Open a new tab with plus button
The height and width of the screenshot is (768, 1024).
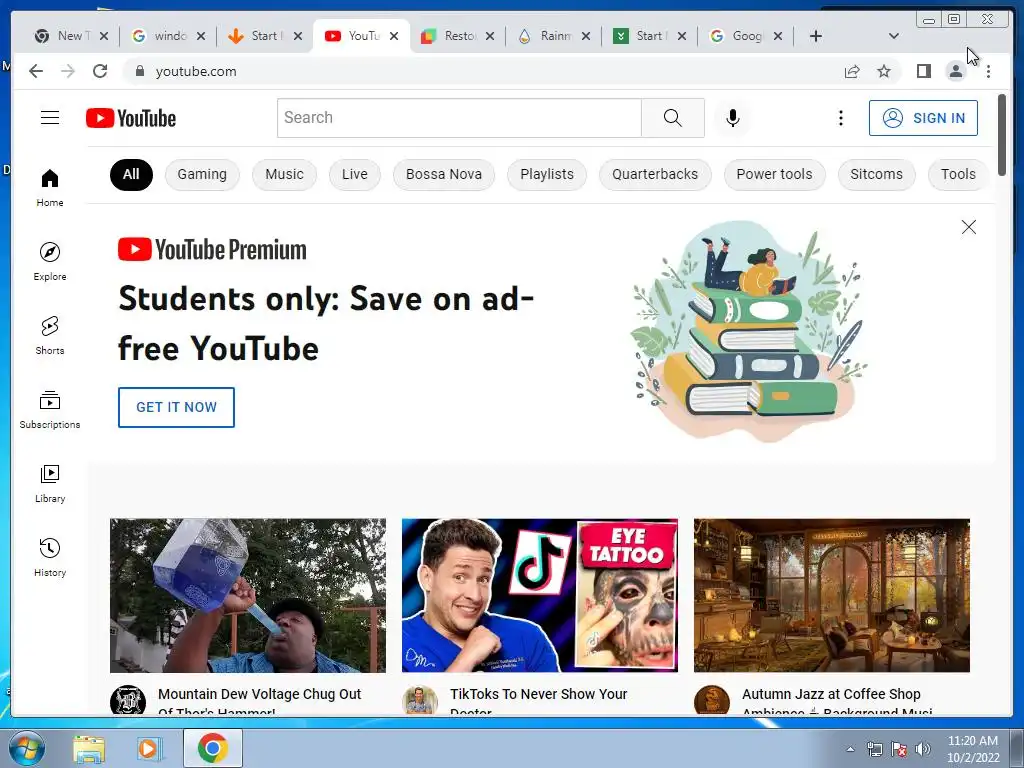click(x=816, y=36)
